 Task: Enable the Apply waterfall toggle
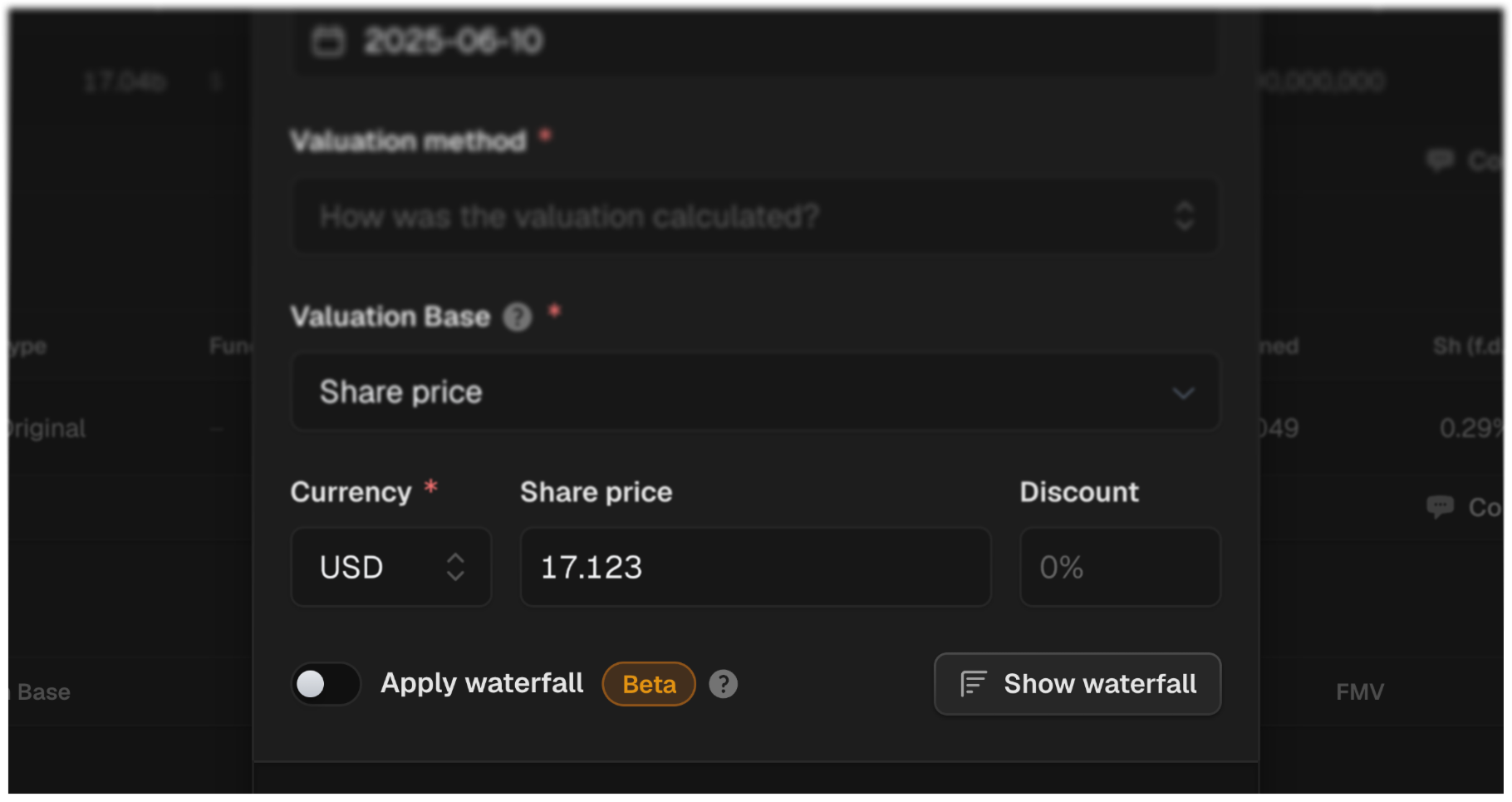tap(326, 683)
